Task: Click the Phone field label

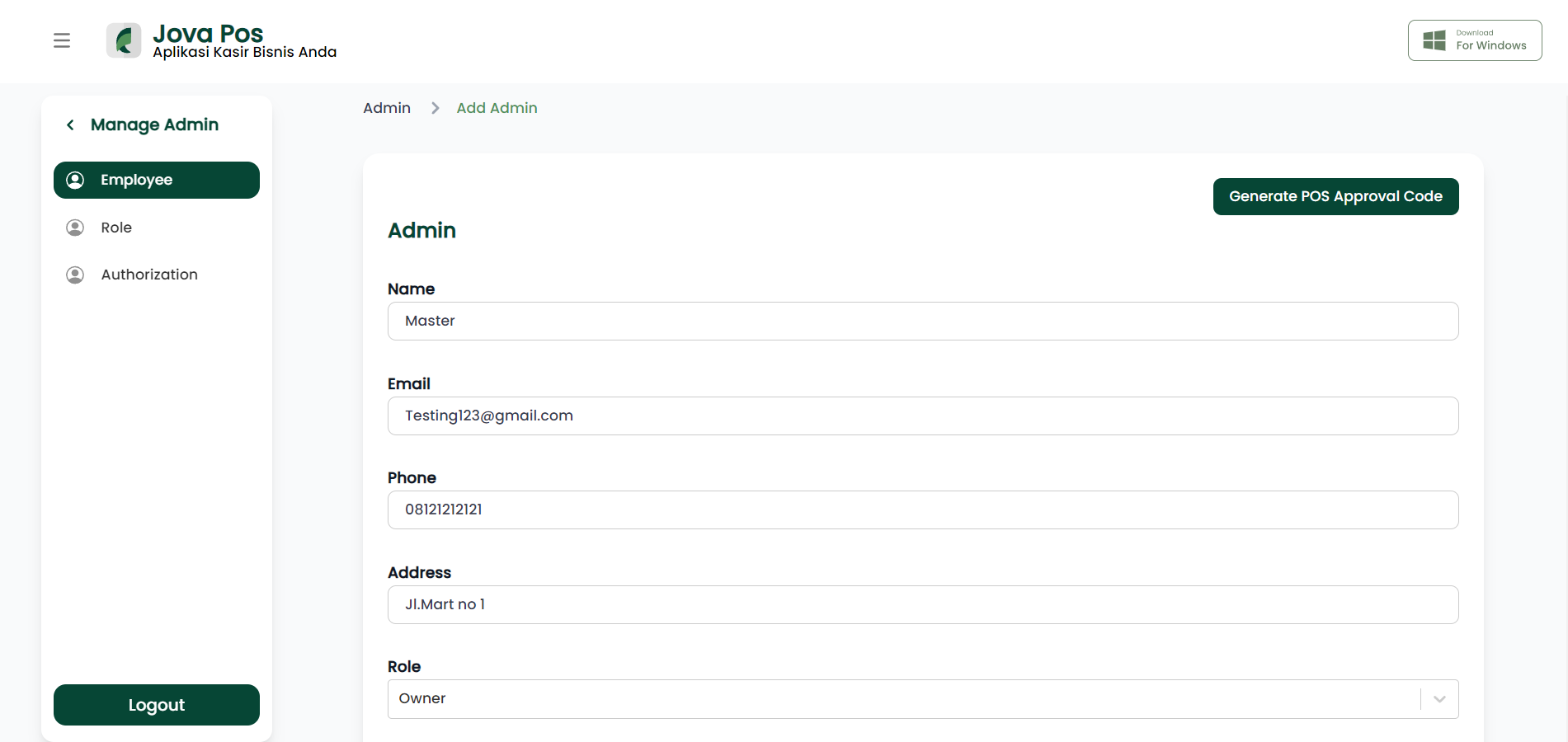Action: tap(412, 478)
